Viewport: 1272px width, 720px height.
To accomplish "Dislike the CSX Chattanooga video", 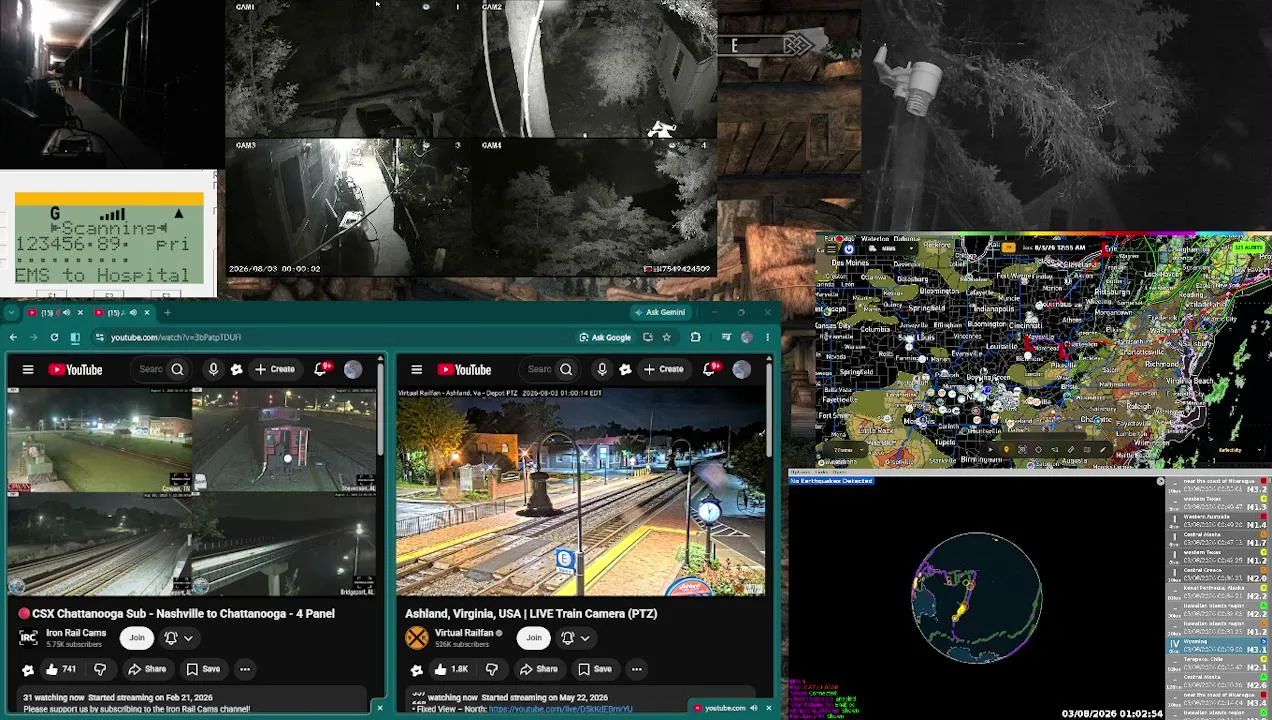I will (x=99, y=669).
